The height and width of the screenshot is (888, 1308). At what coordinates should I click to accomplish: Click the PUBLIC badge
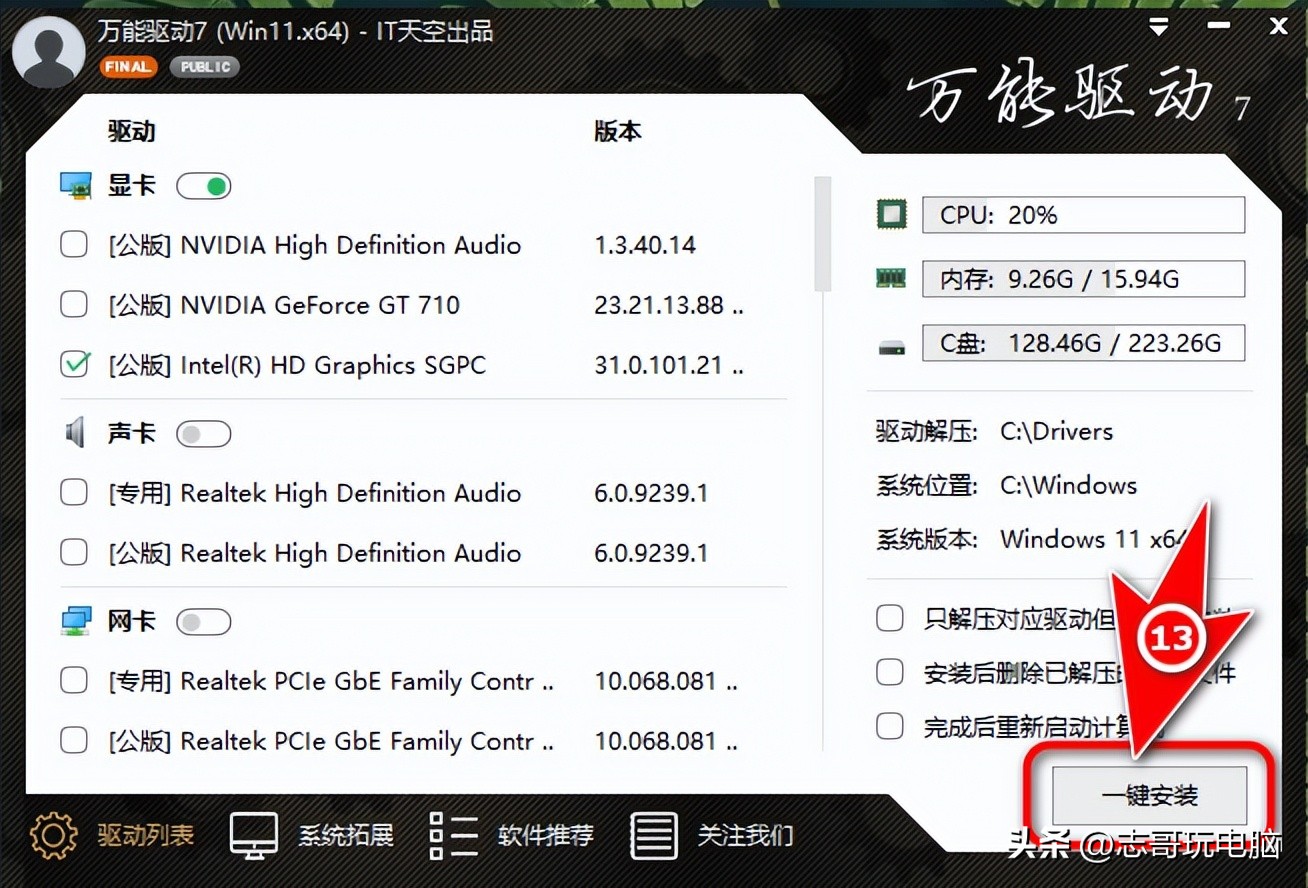click(x=205, y=67)
